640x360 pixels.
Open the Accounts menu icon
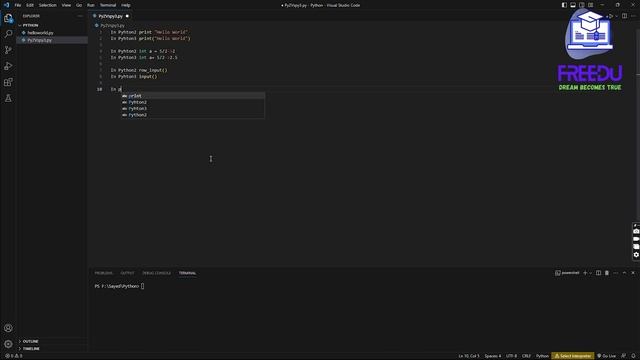pyautogui.click(x=8, y=328)
